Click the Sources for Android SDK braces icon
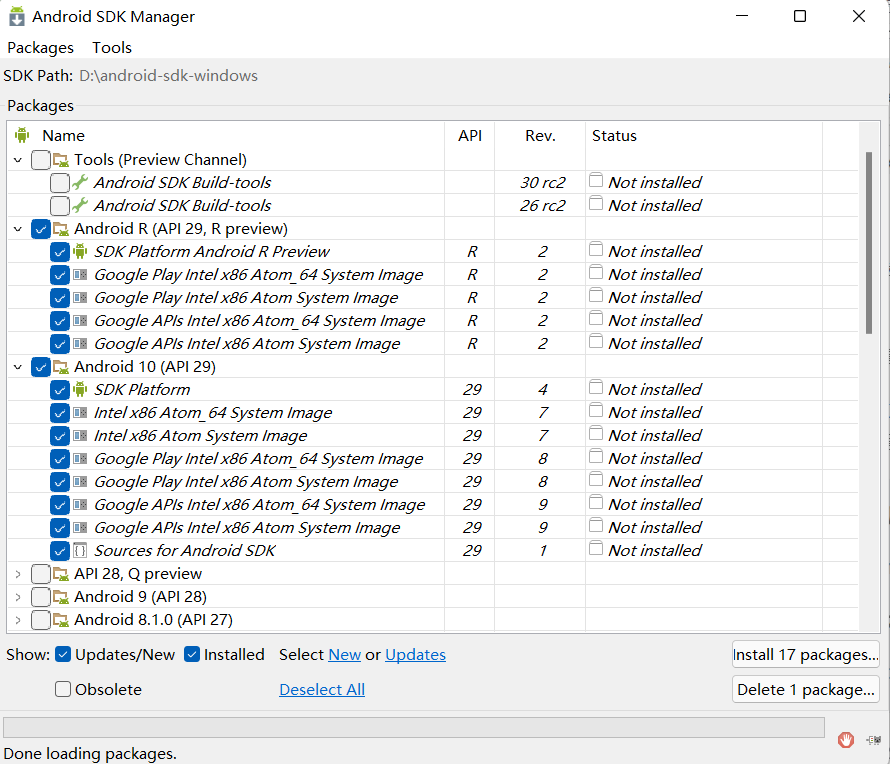 (x=80, y=551)
